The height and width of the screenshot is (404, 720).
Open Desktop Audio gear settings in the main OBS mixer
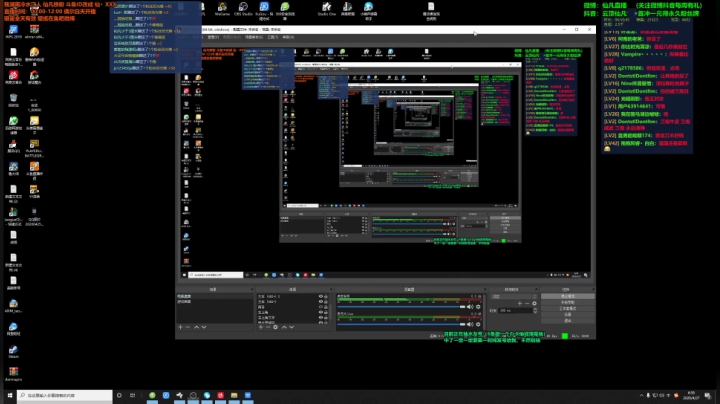point(478,307)
